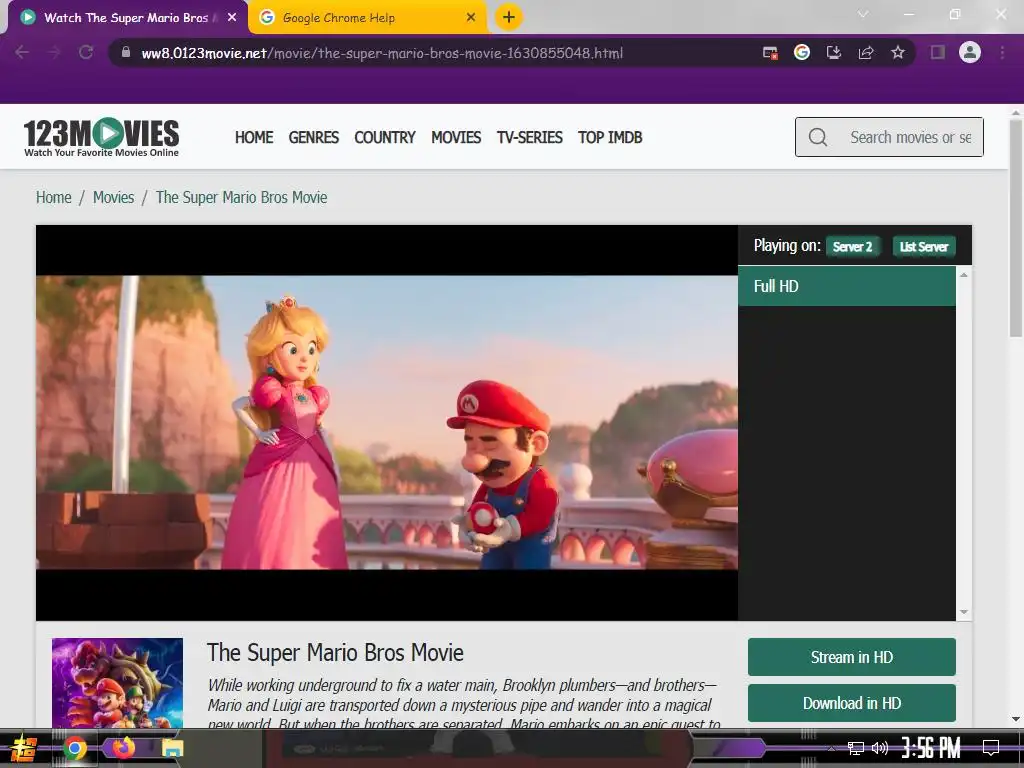Click The Super Mario Bros Movie title
1024x768 pixels.
[x=335, y=652]
